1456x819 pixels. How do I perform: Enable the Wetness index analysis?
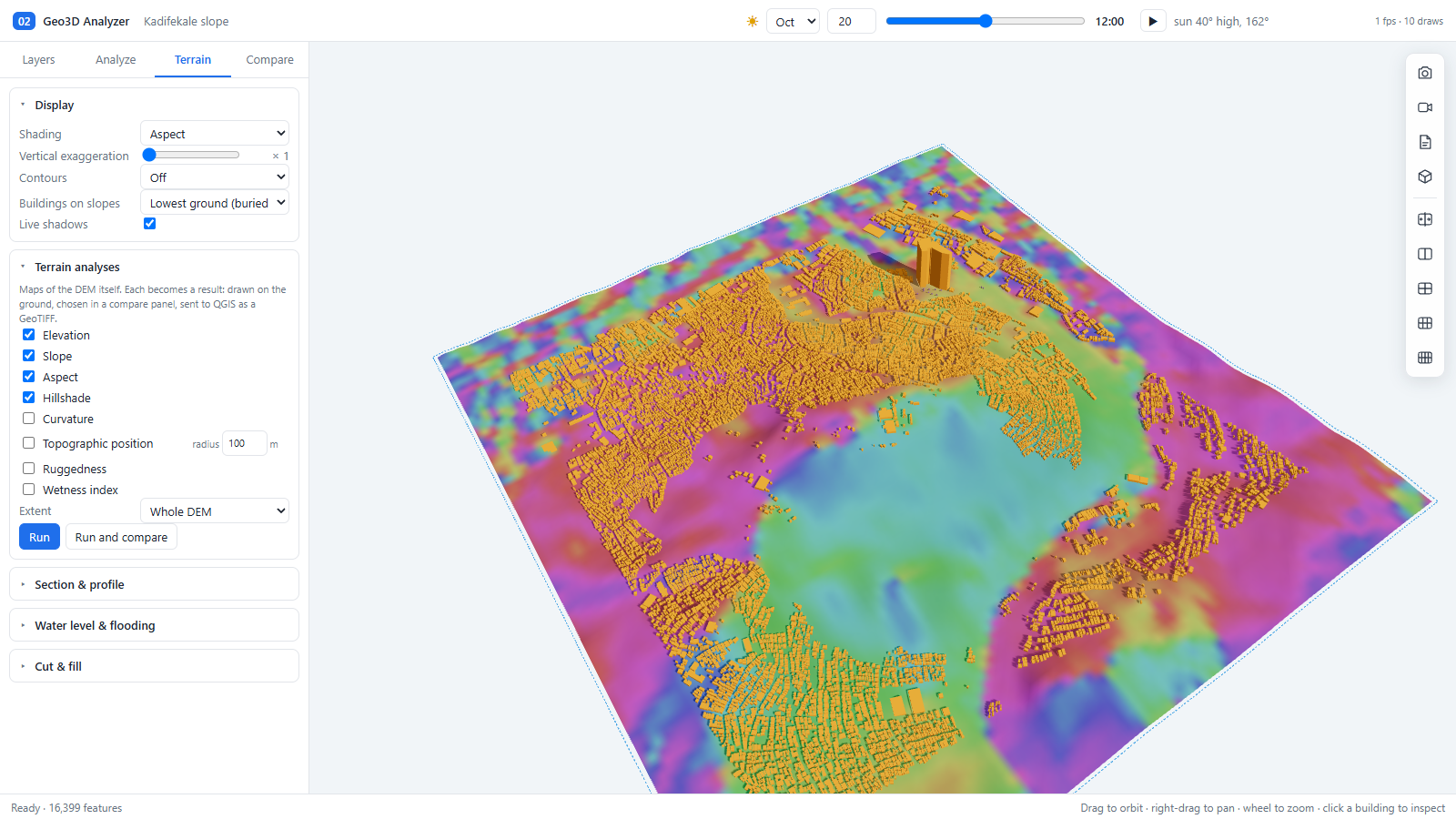[29, 490]
